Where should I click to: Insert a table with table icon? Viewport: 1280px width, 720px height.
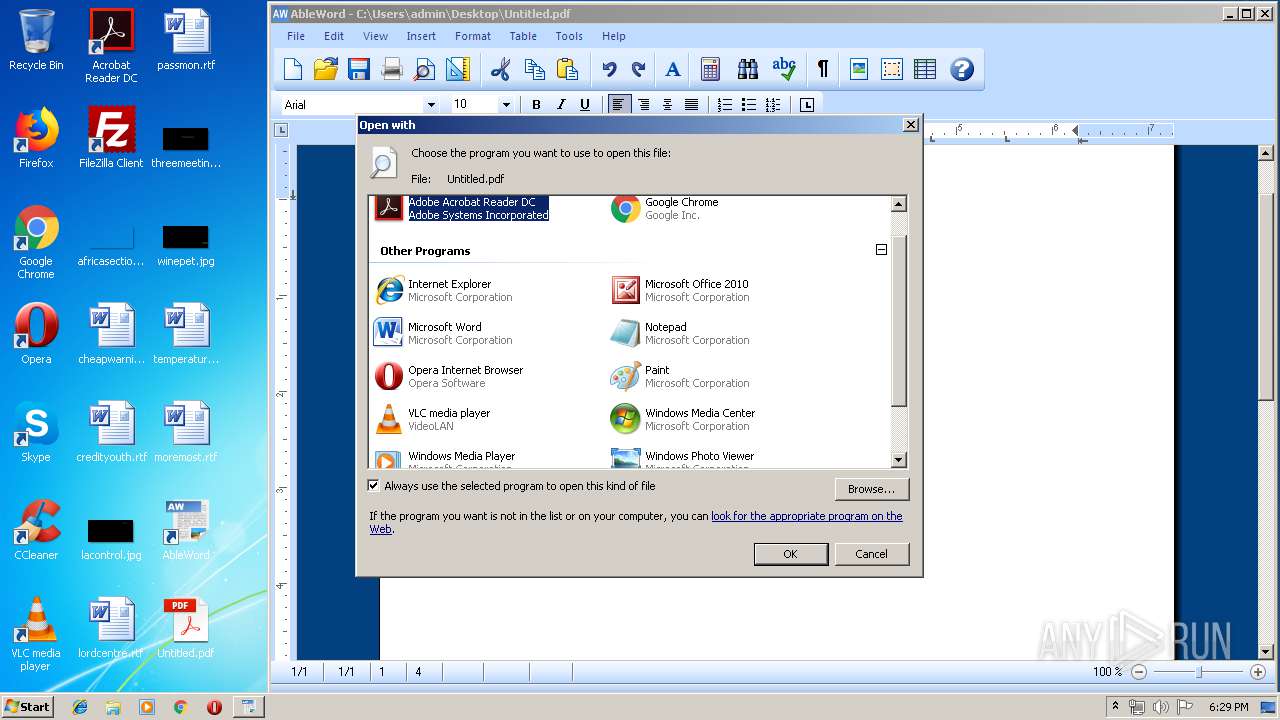(x=925, y=69)
